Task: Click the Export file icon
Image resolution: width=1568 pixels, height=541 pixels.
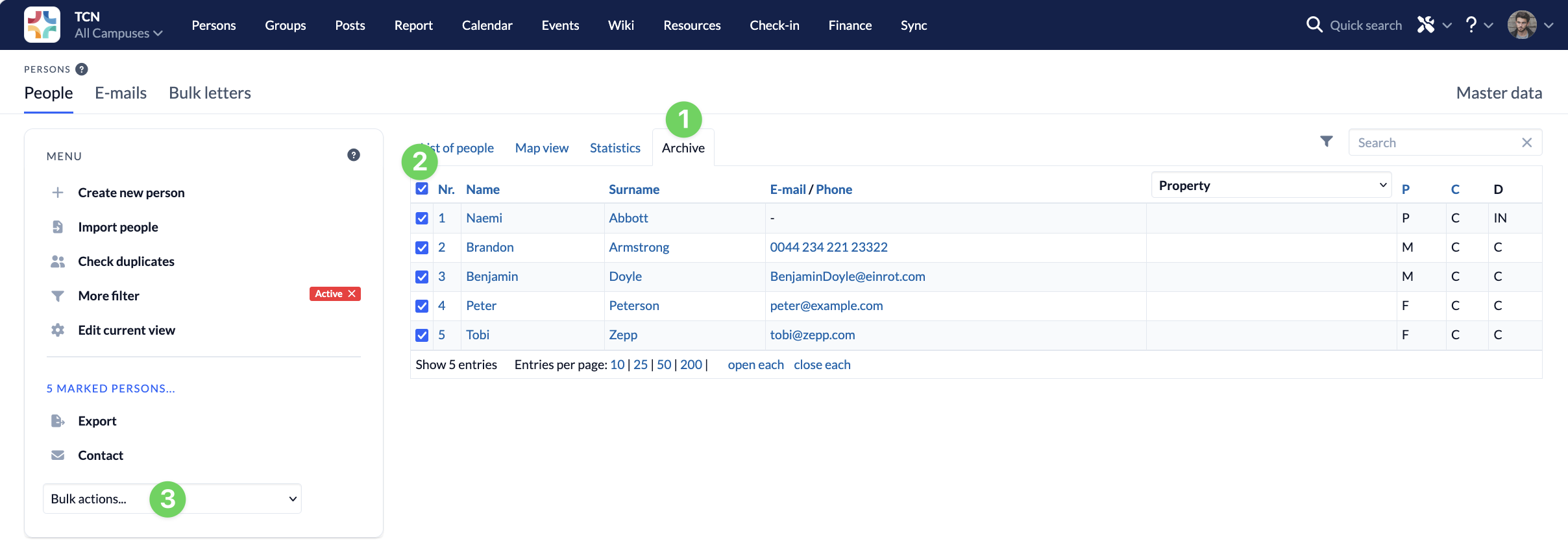Action: [x=58, y=421]
